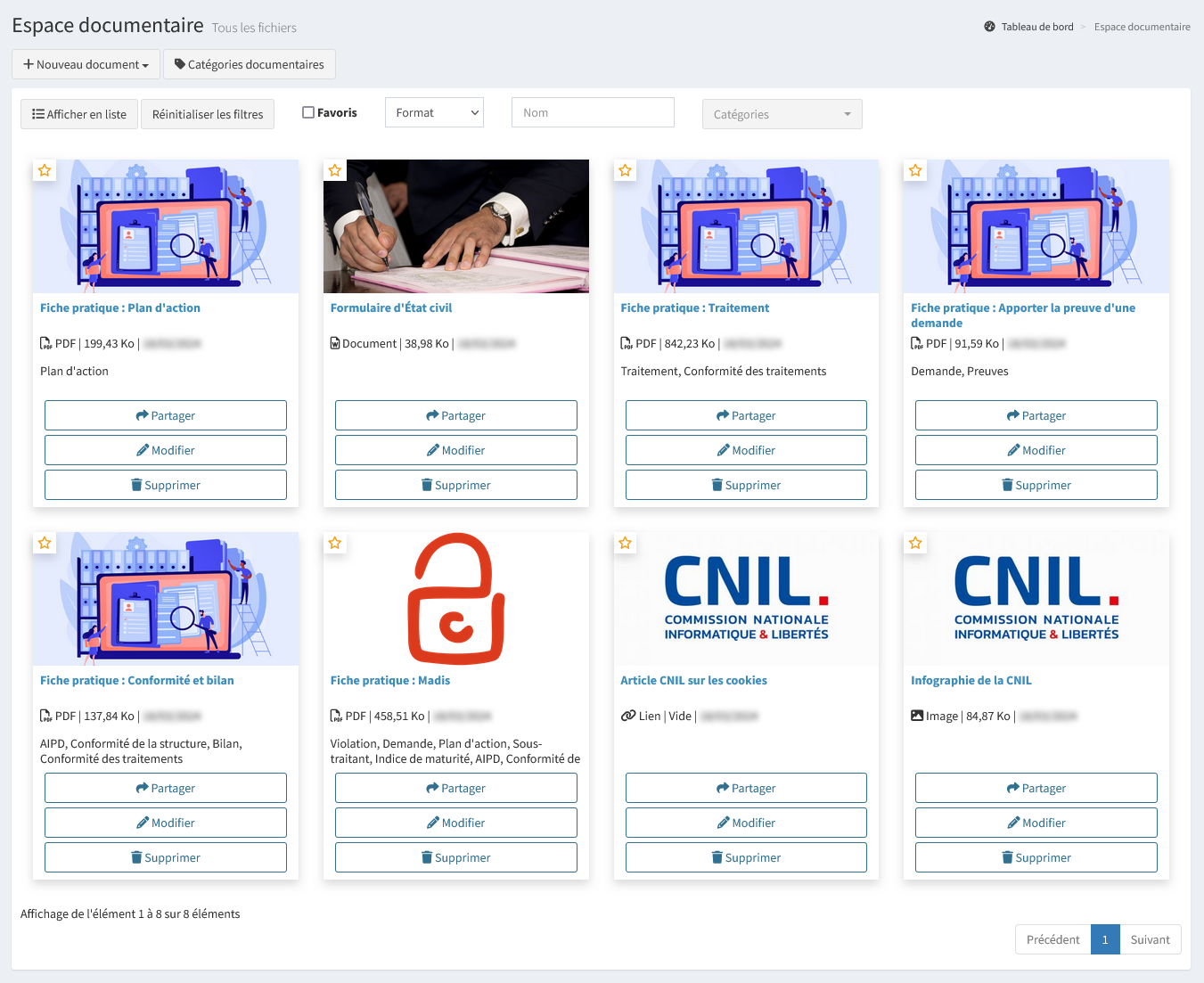Click favorite star on Fiche pratique Traitement

[x=626, y=170]
